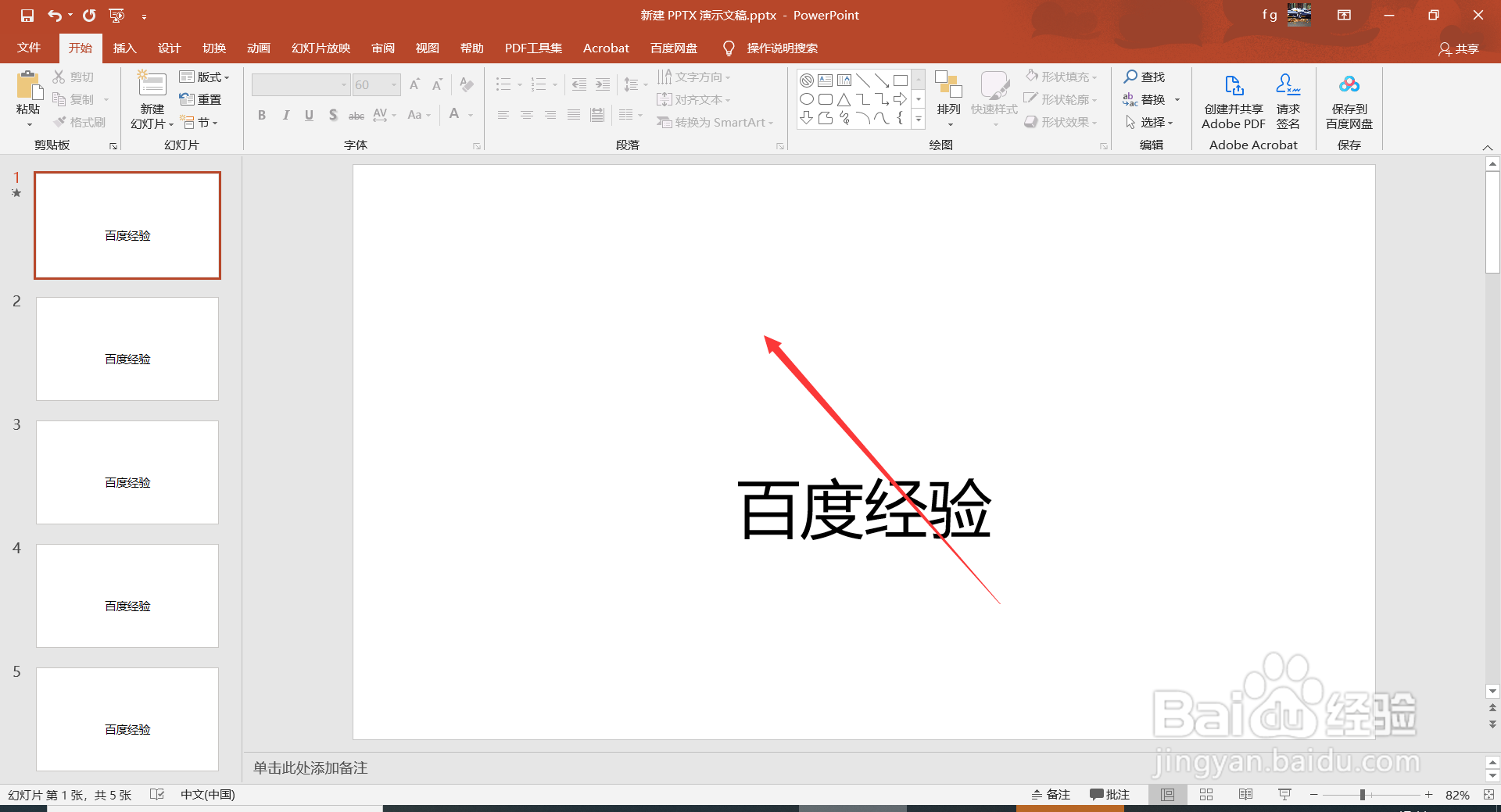1501x812 pixels.
Task: Decrease list indent level
Action: (x=579, y=84)
